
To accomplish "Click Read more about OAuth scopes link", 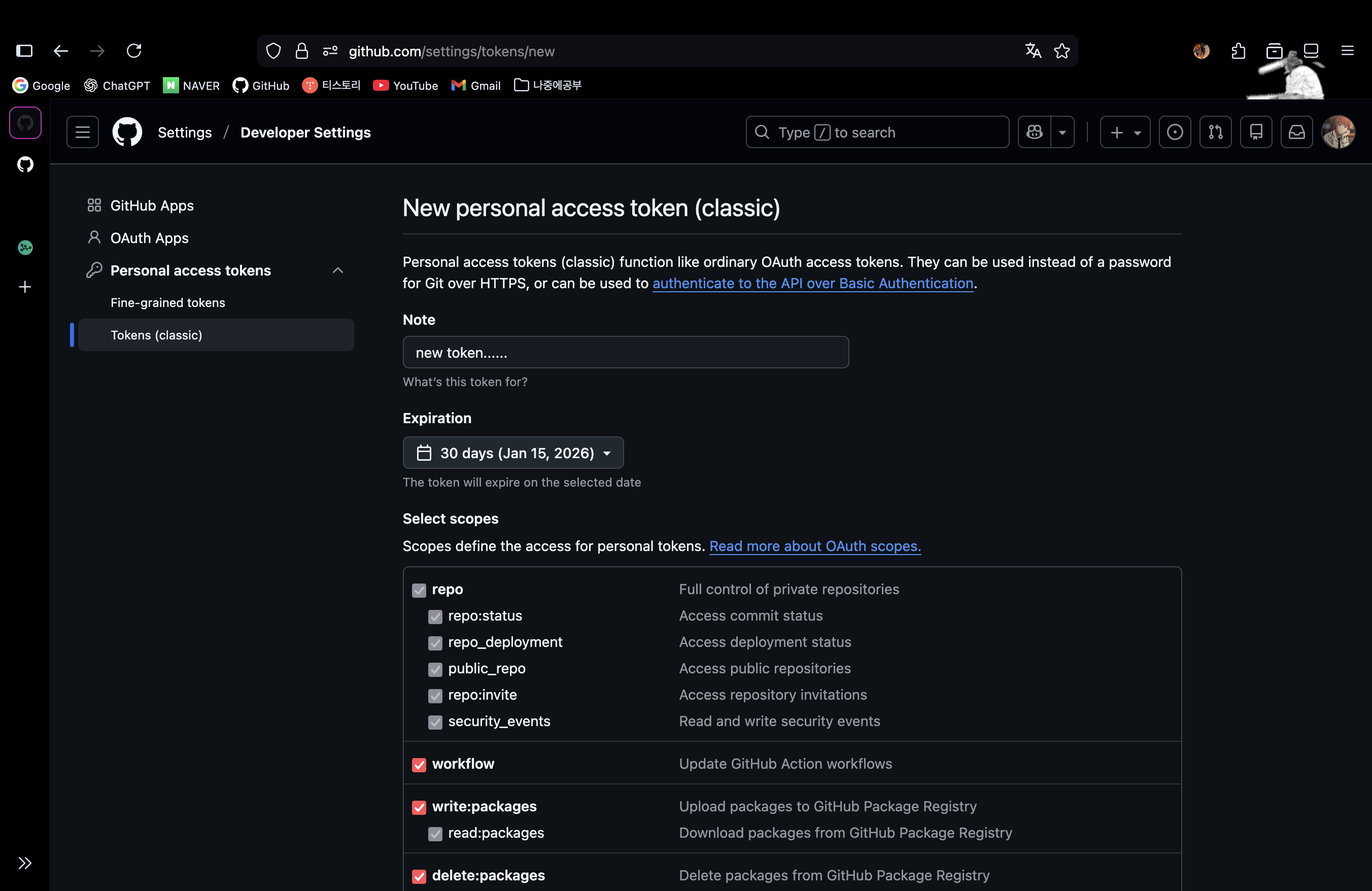I will (814, 546).
